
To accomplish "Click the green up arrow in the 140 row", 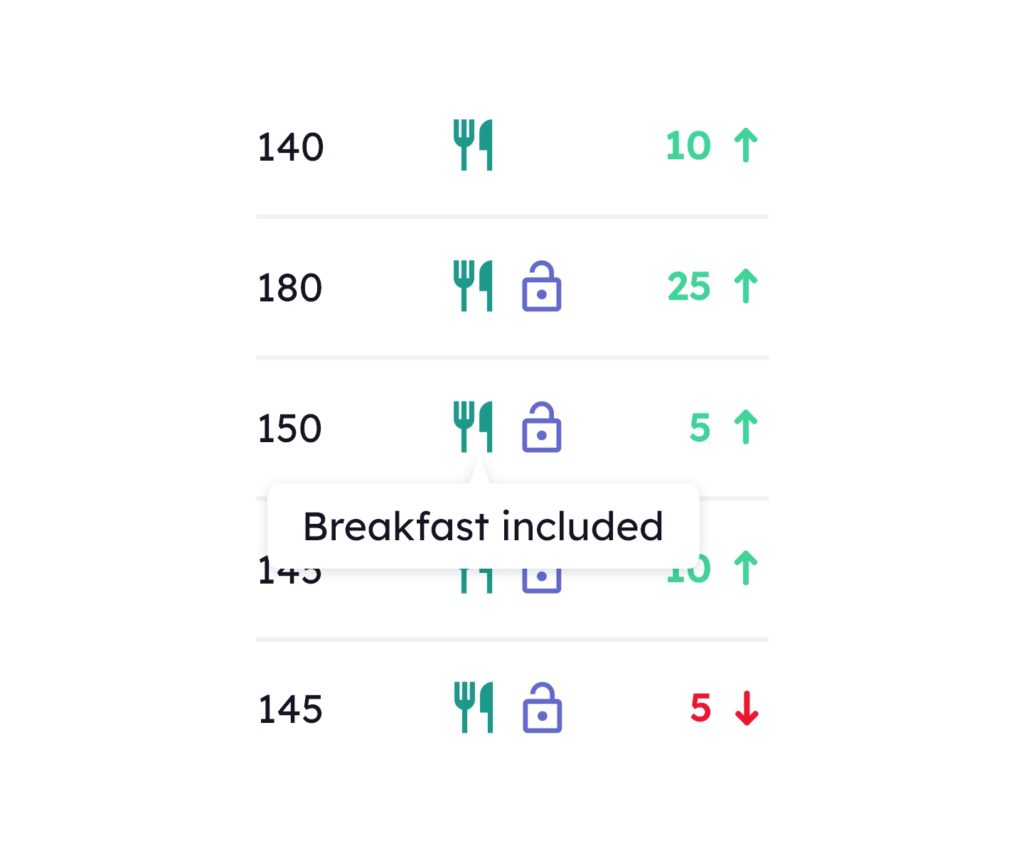I will 745,146.
